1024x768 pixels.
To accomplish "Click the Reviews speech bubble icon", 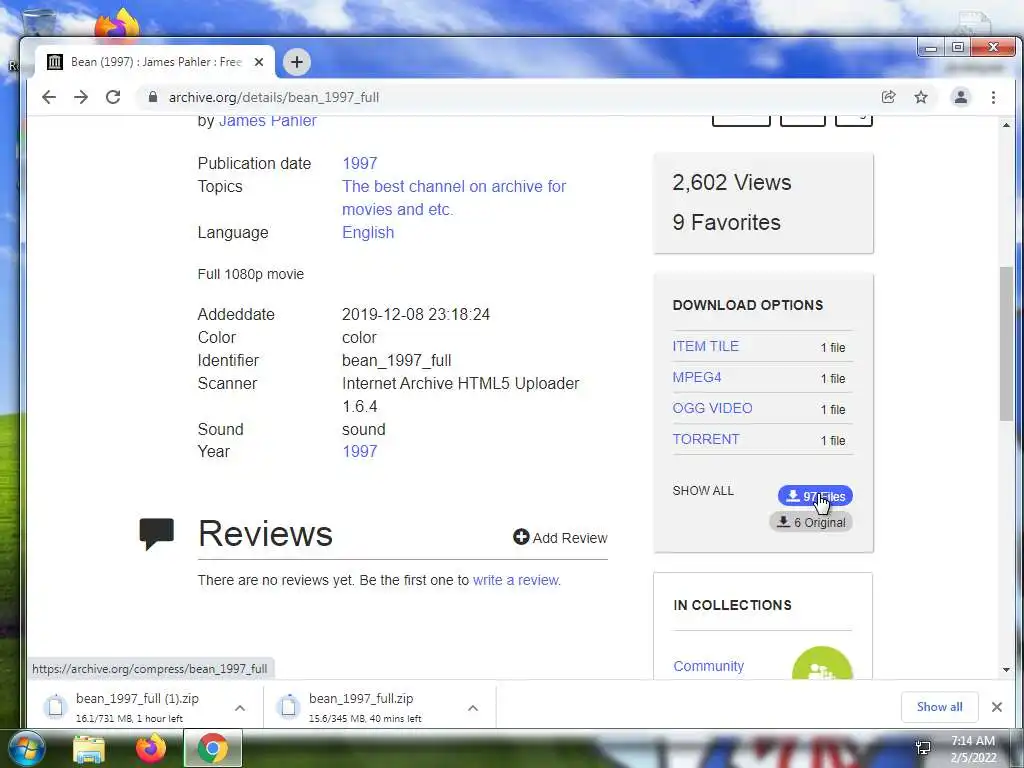I will point(157,534).
